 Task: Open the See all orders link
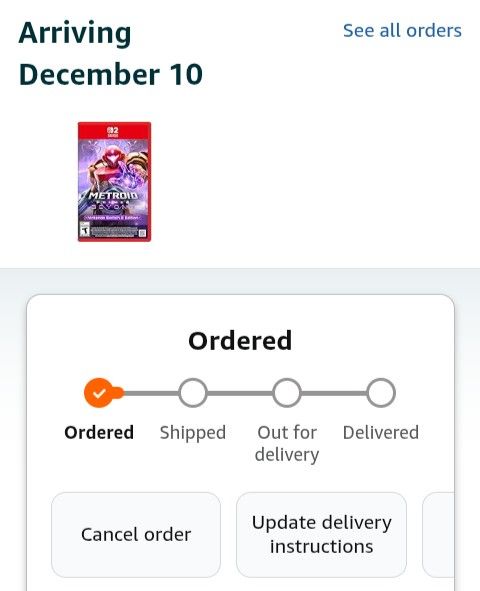coord(402,31)
